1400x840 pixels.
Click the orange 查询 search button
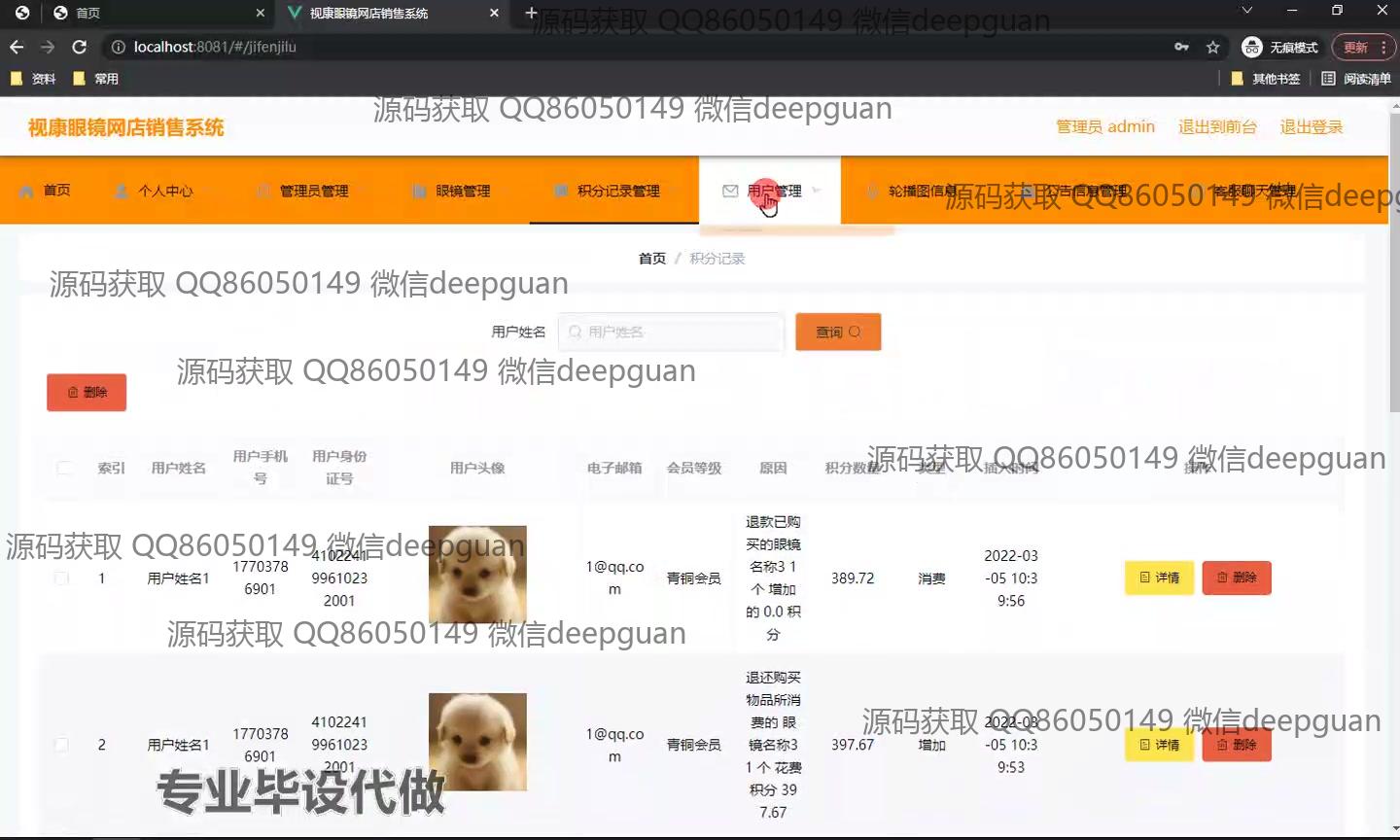838,332
